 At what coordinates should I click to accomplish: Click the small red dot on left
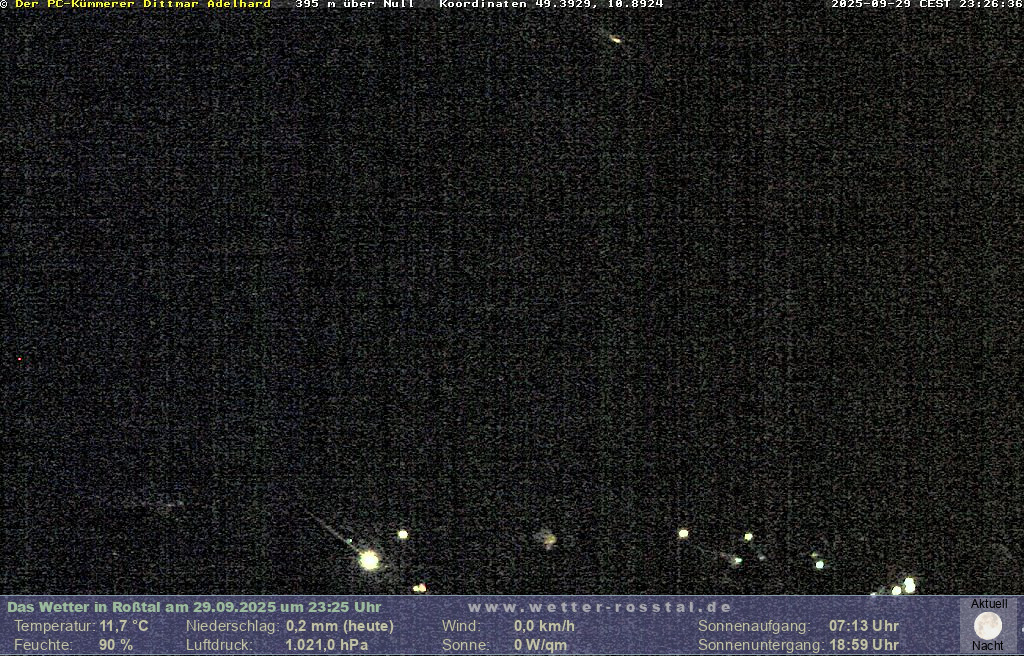19,359
